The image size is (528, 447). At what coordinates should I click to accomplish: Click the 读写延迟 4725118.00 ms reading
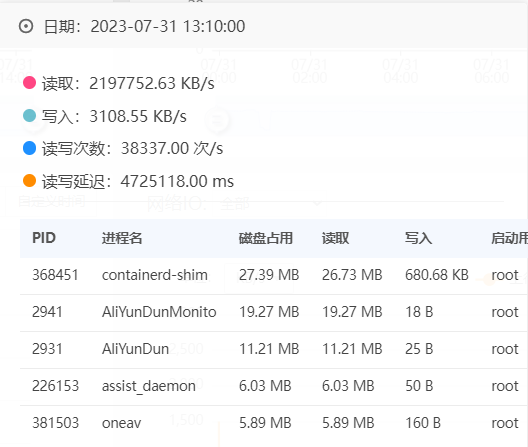pyautogui.click(x=138, y=181)
